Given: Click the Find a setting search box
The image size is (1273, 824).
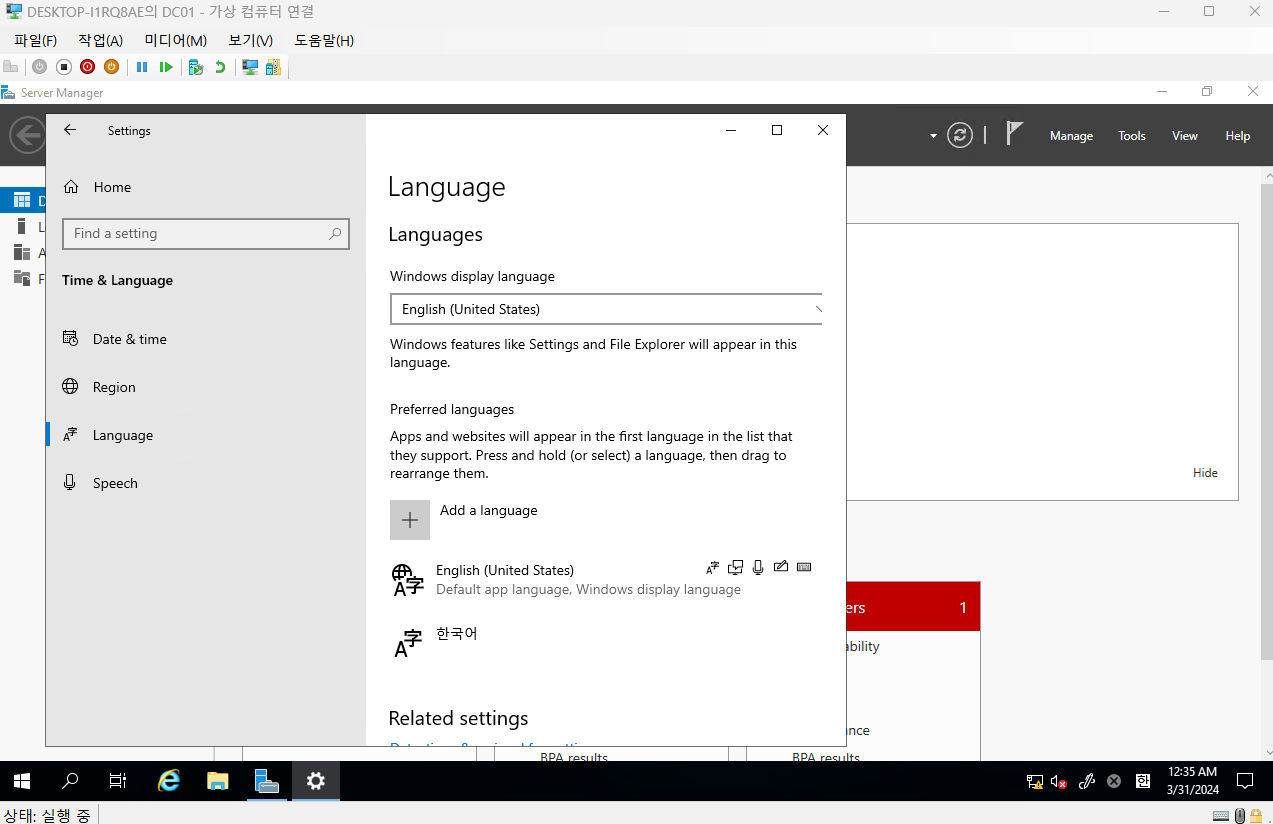Looking at the screenshot, I should [x=206, y=234].
